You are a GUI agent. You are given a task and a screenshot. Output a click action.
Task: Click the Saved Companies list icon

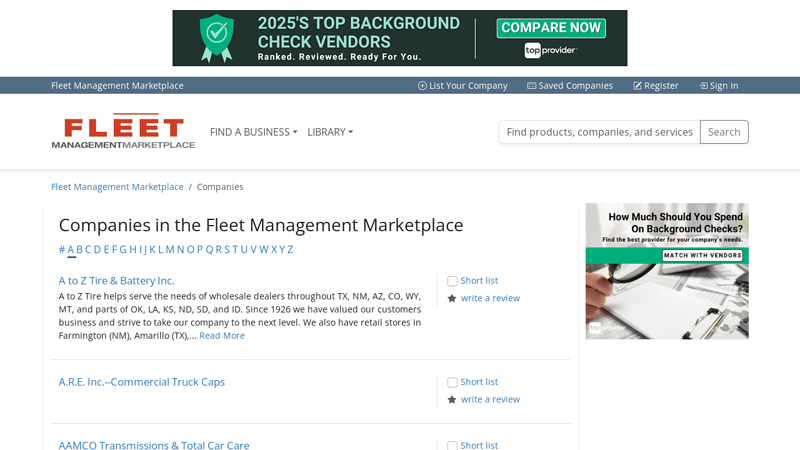tap(532, 86)
